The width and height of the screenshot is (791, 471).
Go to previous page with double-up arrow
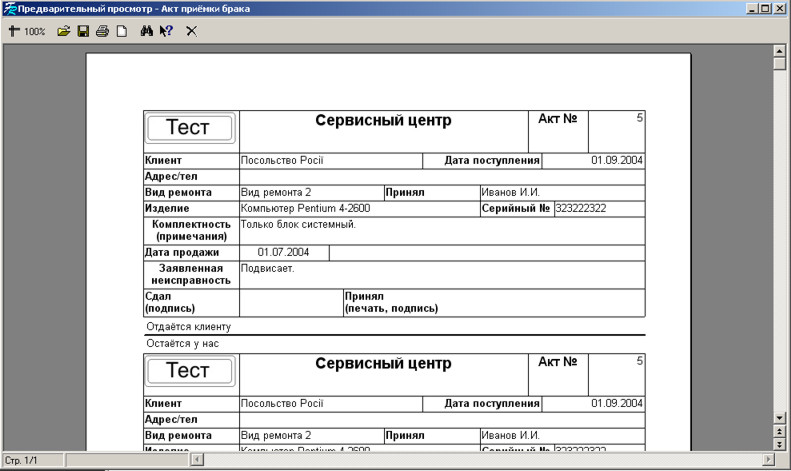pos(780,431)
